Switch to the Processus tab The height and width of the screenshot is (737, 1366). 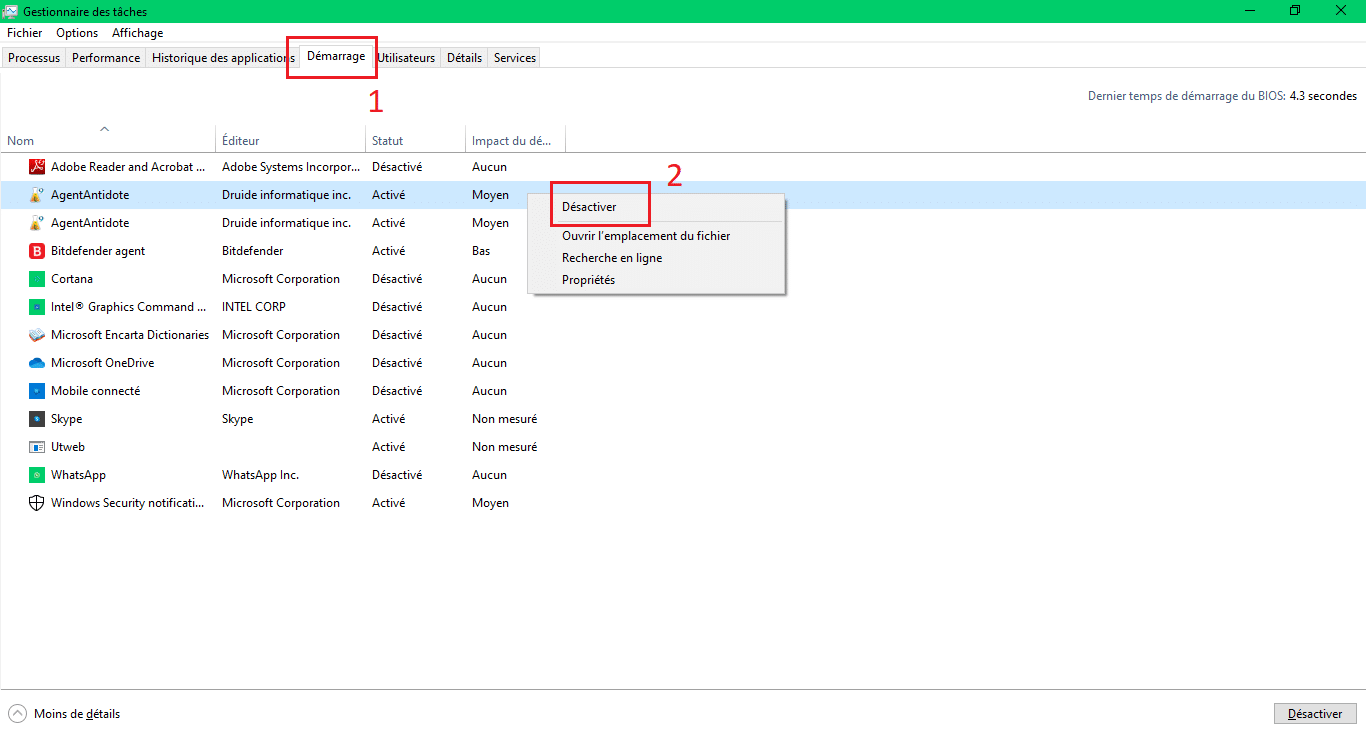pyautogui.click(x=34, y=58)
